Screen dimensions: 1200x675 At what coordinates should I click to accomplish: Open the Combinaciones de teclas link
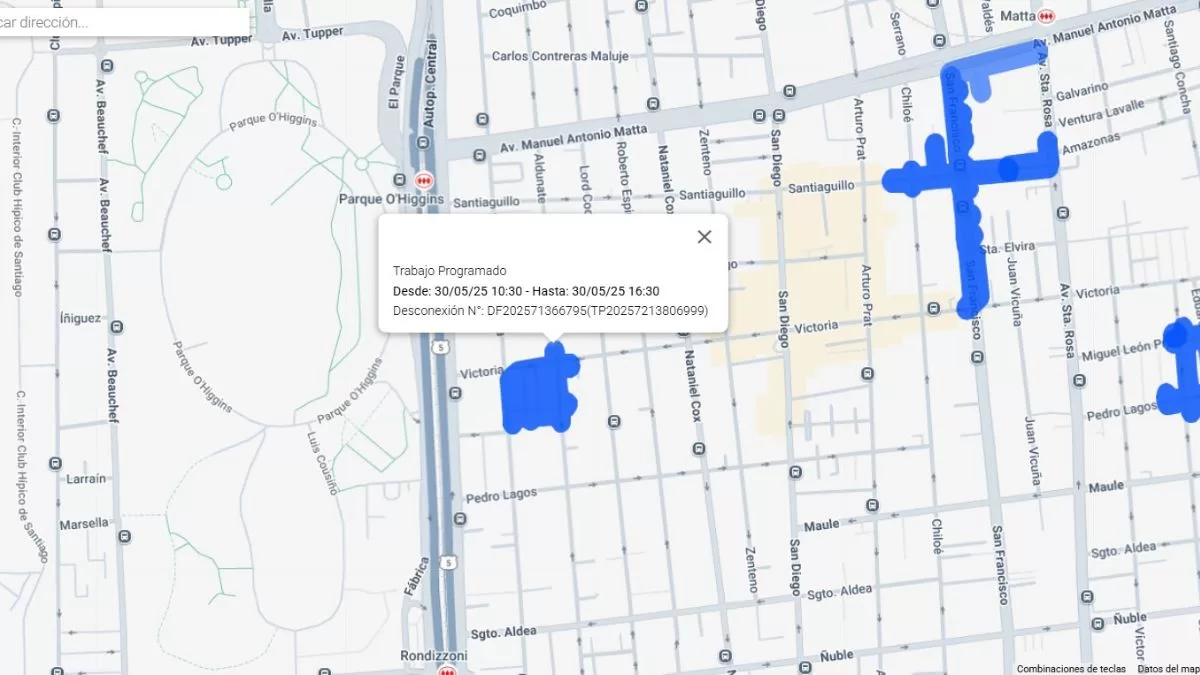point(1071,668)
